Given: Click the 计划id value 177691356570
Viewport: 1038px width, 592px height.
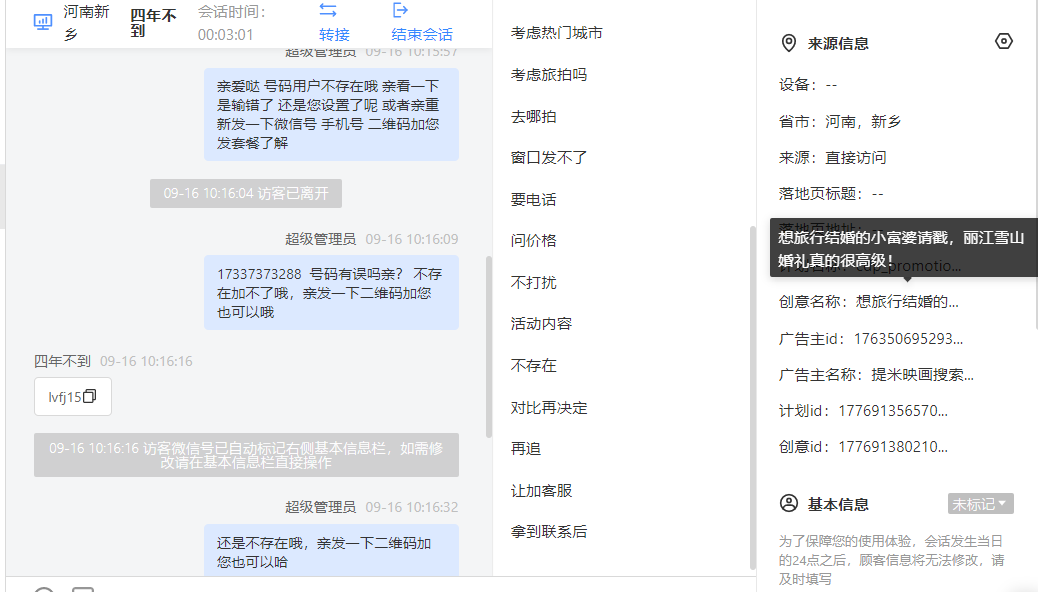Looking at the screenshot, I should [893, 411].
